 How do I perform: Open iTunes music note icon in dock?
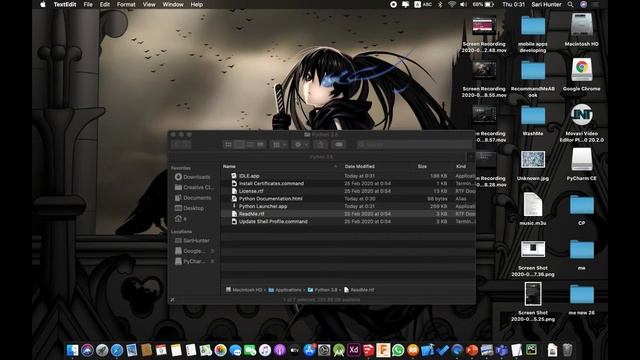click(x=265, y=350)
